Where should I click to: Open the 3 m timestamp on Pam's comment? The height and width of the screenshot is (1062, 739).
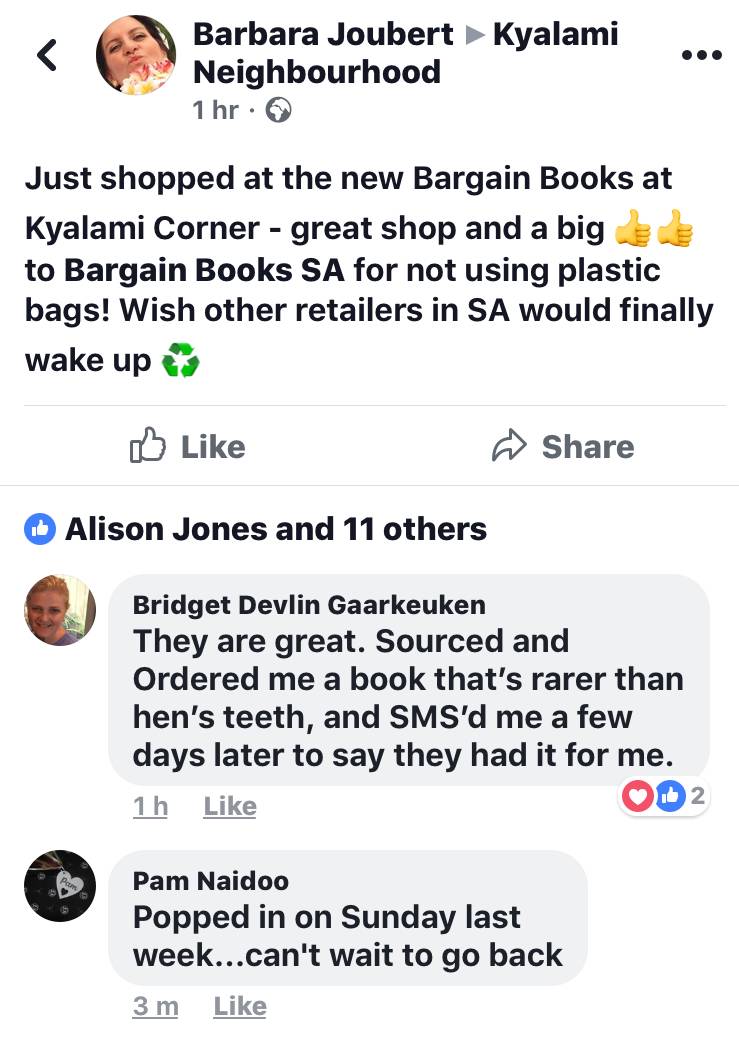tap(156, 1006)
